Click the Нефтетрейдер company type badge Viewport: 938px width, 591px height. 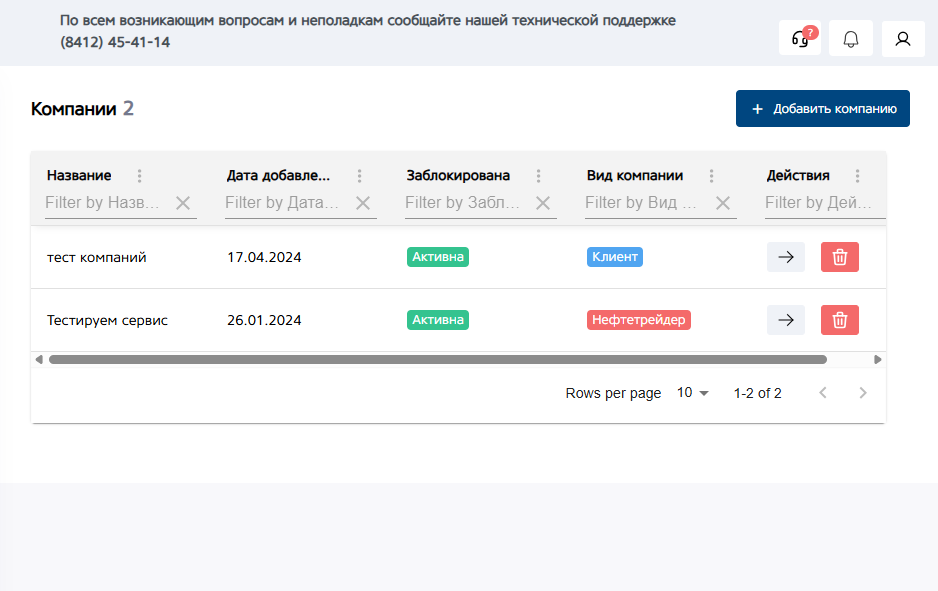click(x=639, y=319)
